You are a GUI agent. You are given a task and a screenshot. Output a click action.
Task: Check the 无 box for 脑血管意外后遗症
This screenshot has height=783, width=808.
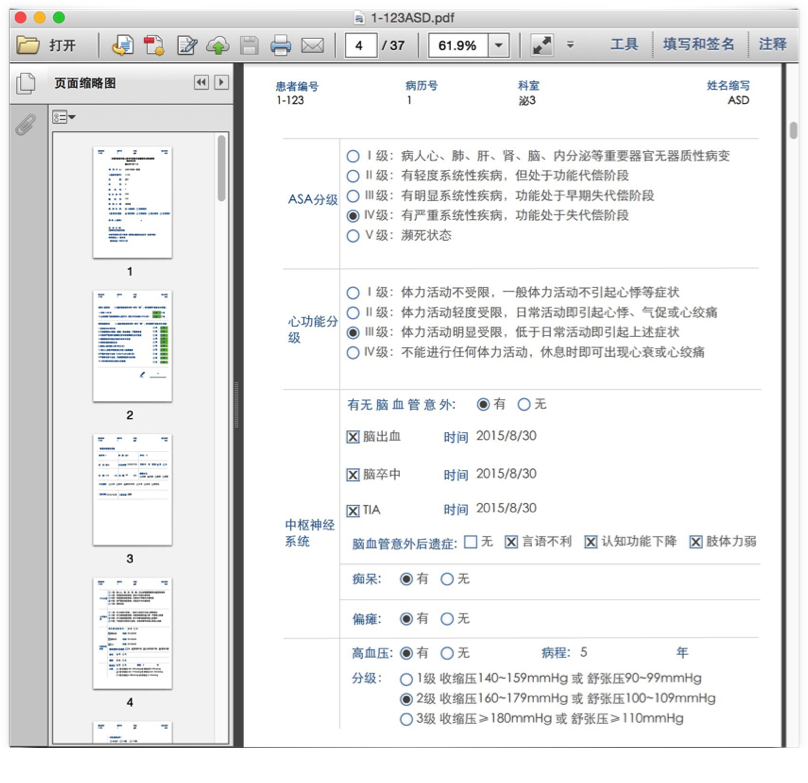[471, 542]
